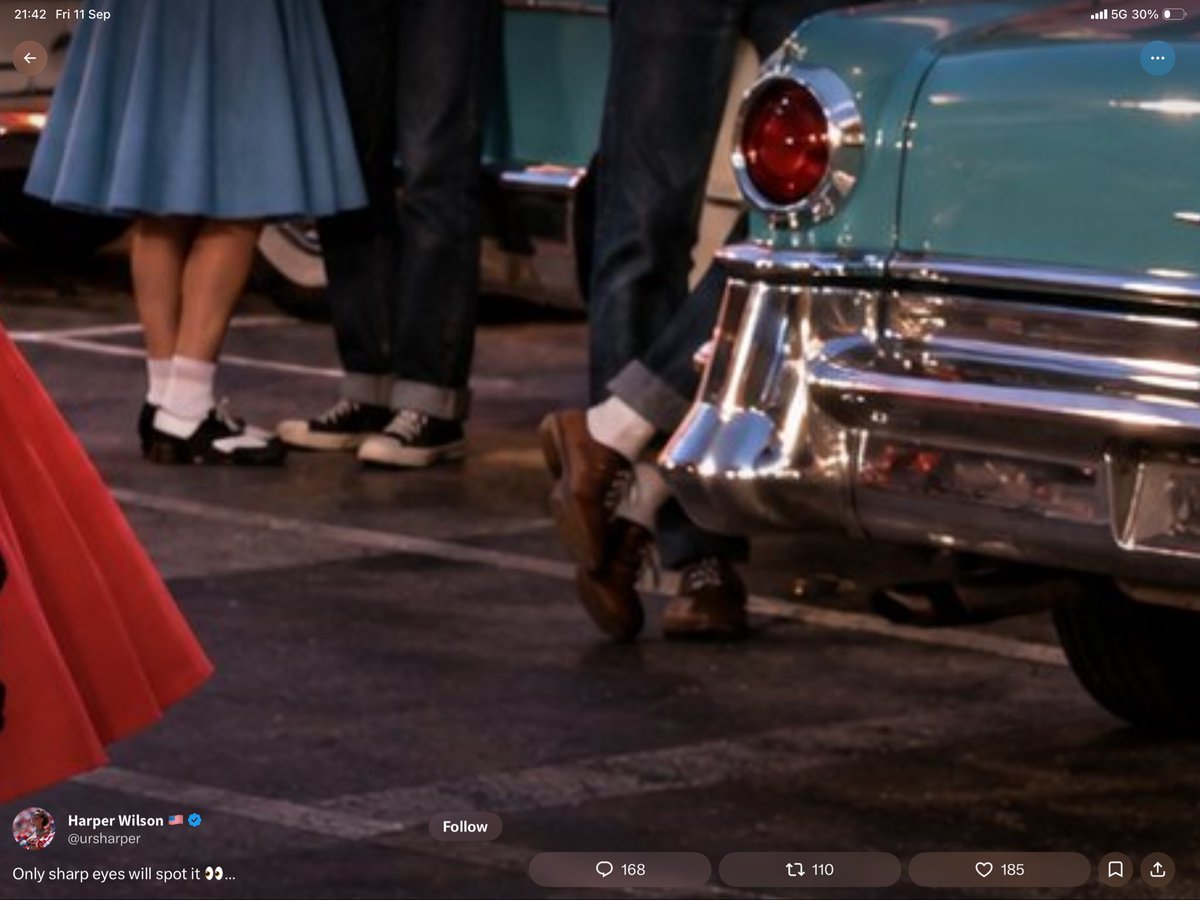This screenshot has width=1200, height=900.
Task: Tap the date 'Fri 11 Sep' in status bar
Action: point(84,14)
